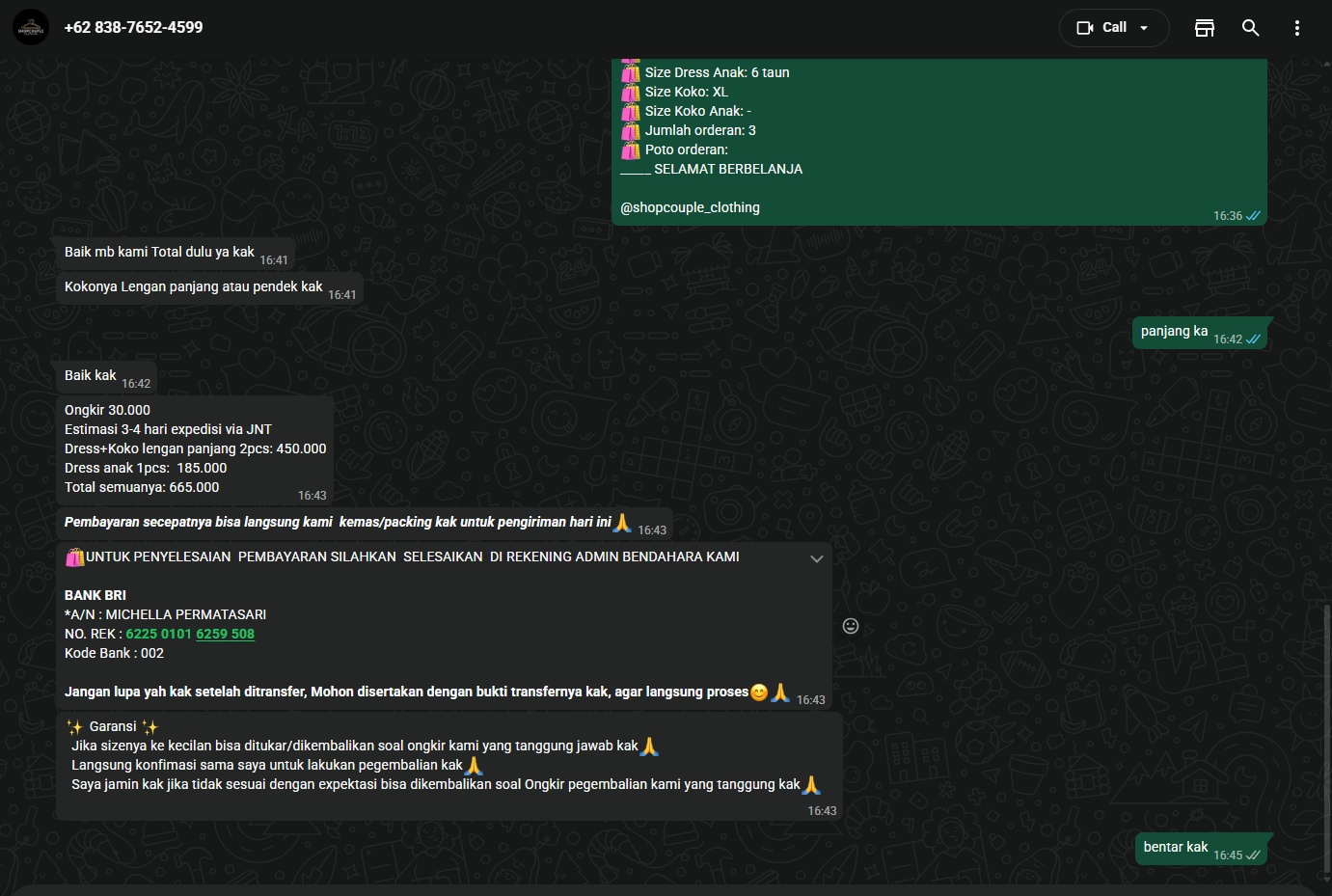Click the video camera call icon
Viewport: 1332px width, 896px height.
coord(1085,28)
